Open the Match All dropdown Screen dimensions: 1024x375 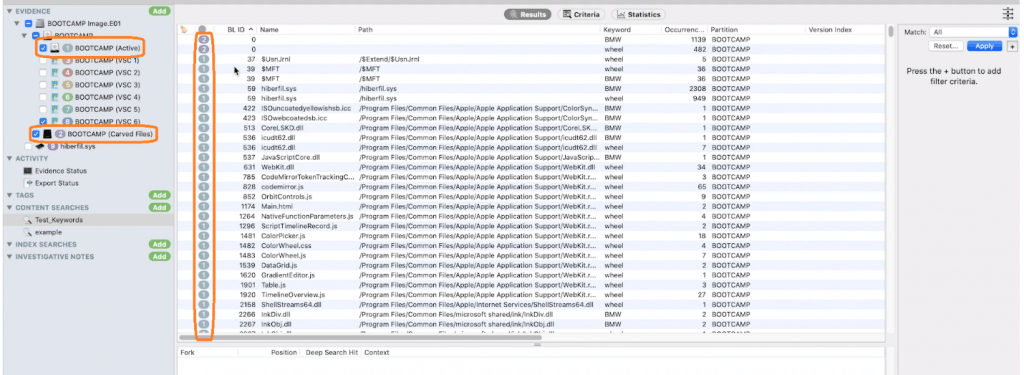pyautogui.click(x=973, y=32)
